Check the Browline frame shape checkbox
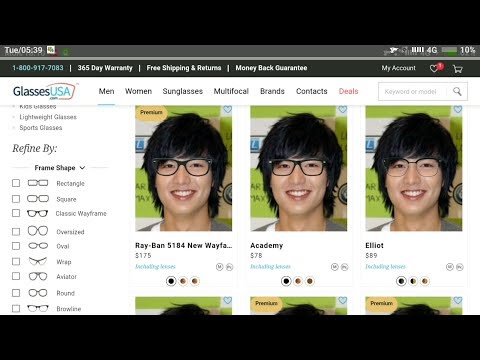This screenshot has height=360, width=480. tap(16, 309)
